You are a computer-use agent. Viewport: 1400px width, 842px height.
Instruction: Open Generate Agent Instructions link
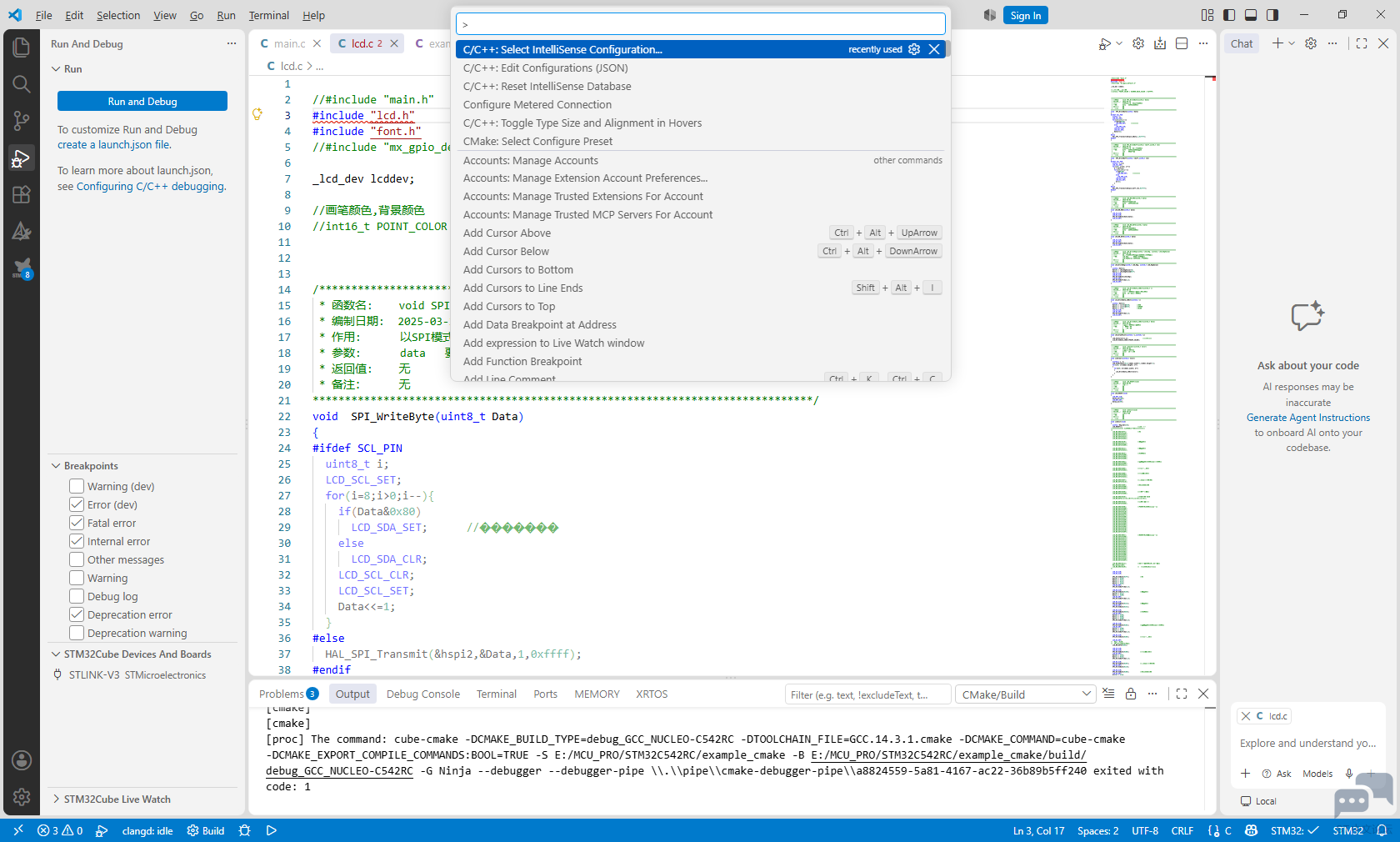pos(1308,418)
